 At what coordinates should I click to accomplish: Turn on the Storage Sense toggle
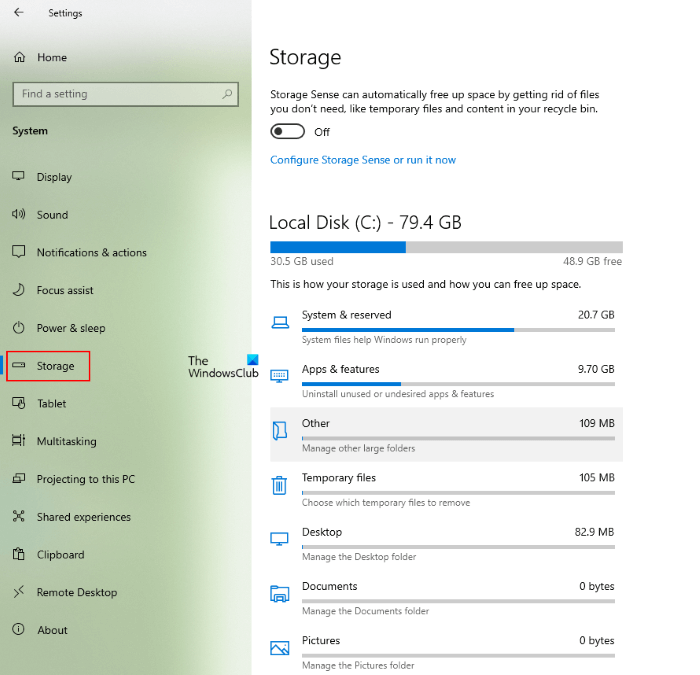tap(287, 132)
